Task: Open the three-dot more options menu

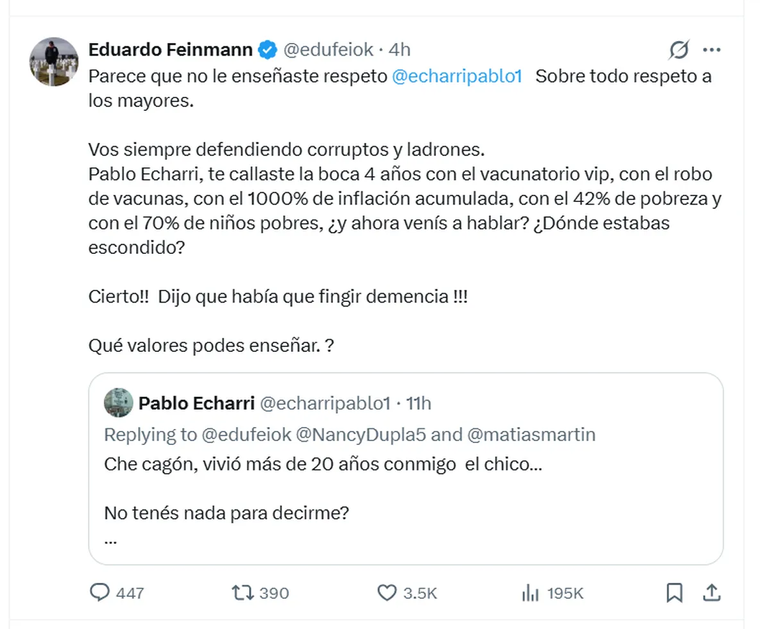Action: tap(712, 50)
